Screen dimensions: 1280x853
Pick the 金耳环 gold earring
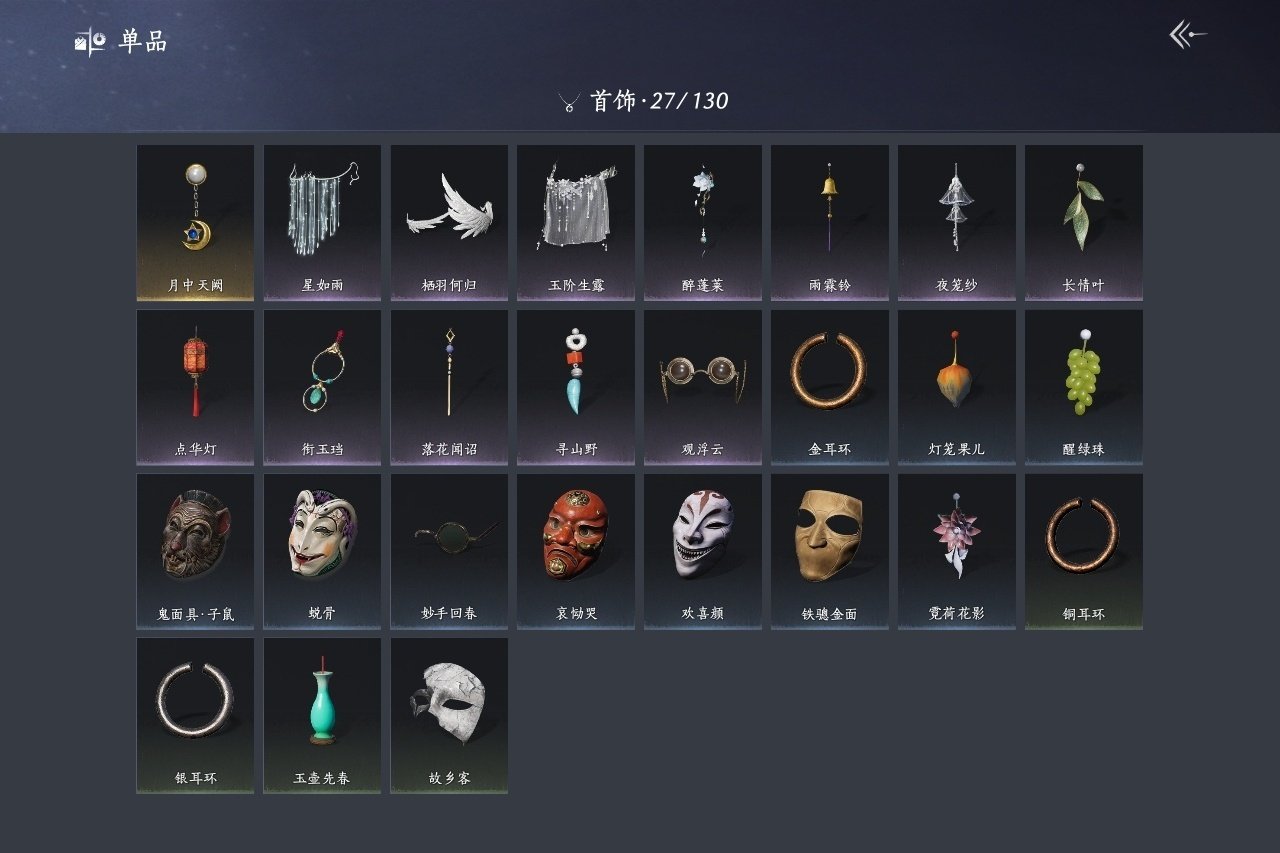tap(829, 387)
